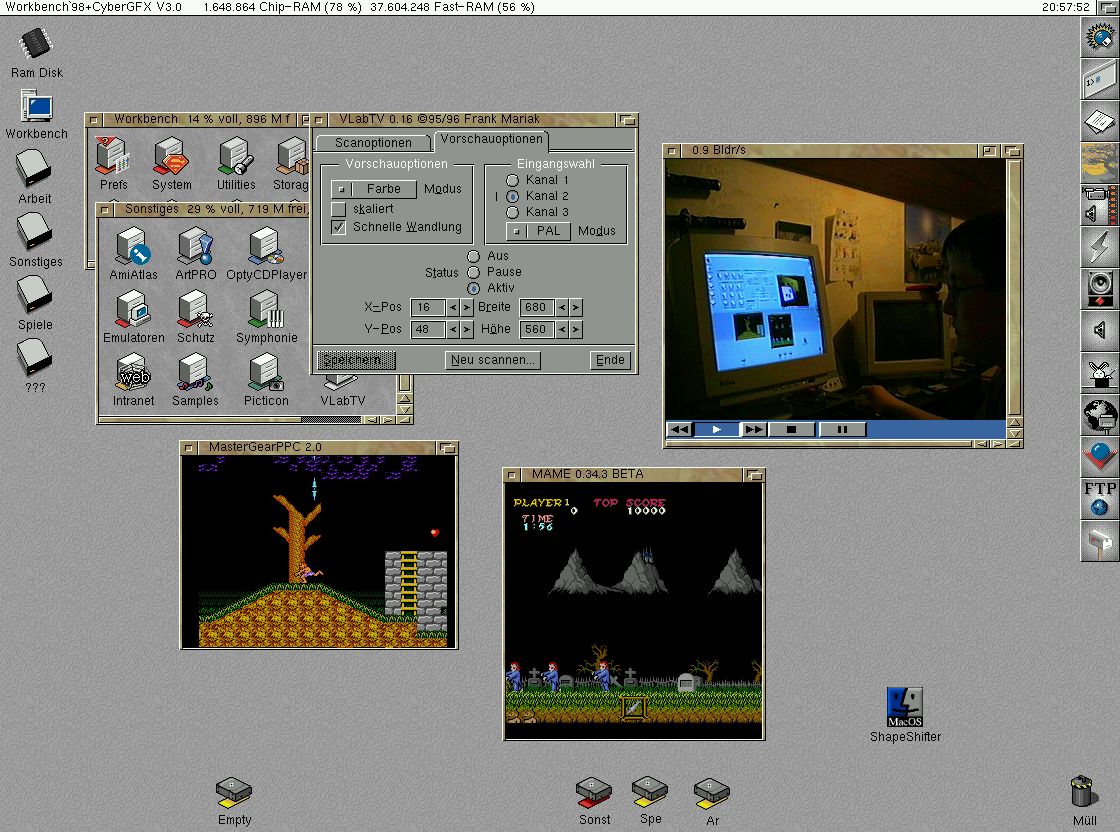Open the PAL mode cycle dropdown
This screenshot has height=832, width=1120.
point(538,231)
